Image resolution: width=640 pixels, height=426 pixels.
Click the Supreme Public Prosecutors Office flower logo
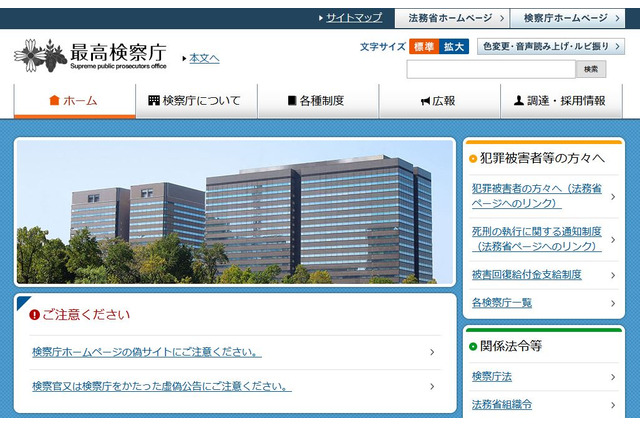[x=40, y=55]
